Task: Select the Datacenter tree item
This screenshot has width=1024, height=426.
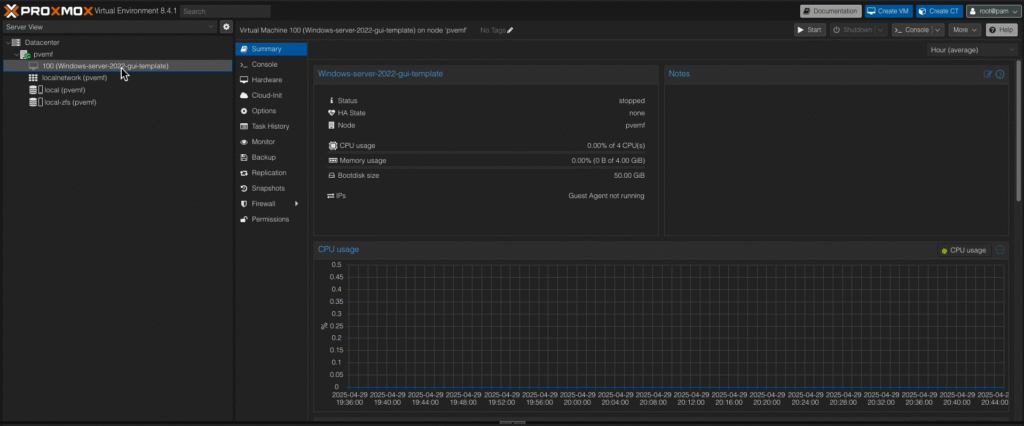Action: 42,42
